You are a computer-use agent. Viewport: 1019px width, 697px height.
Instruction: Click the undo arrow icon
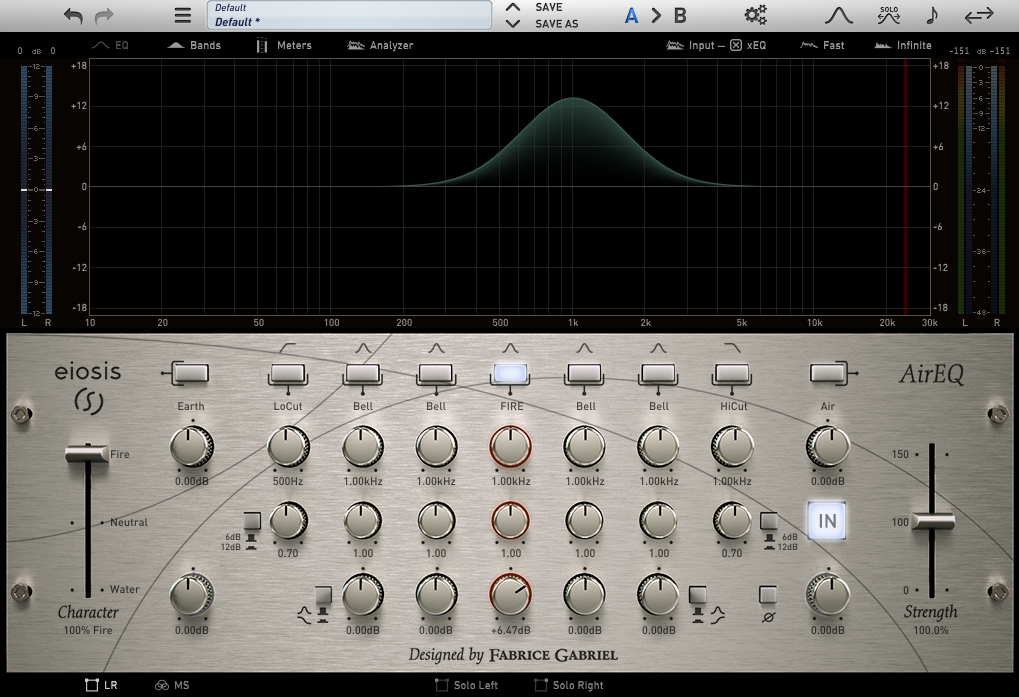tap(73, 15)
